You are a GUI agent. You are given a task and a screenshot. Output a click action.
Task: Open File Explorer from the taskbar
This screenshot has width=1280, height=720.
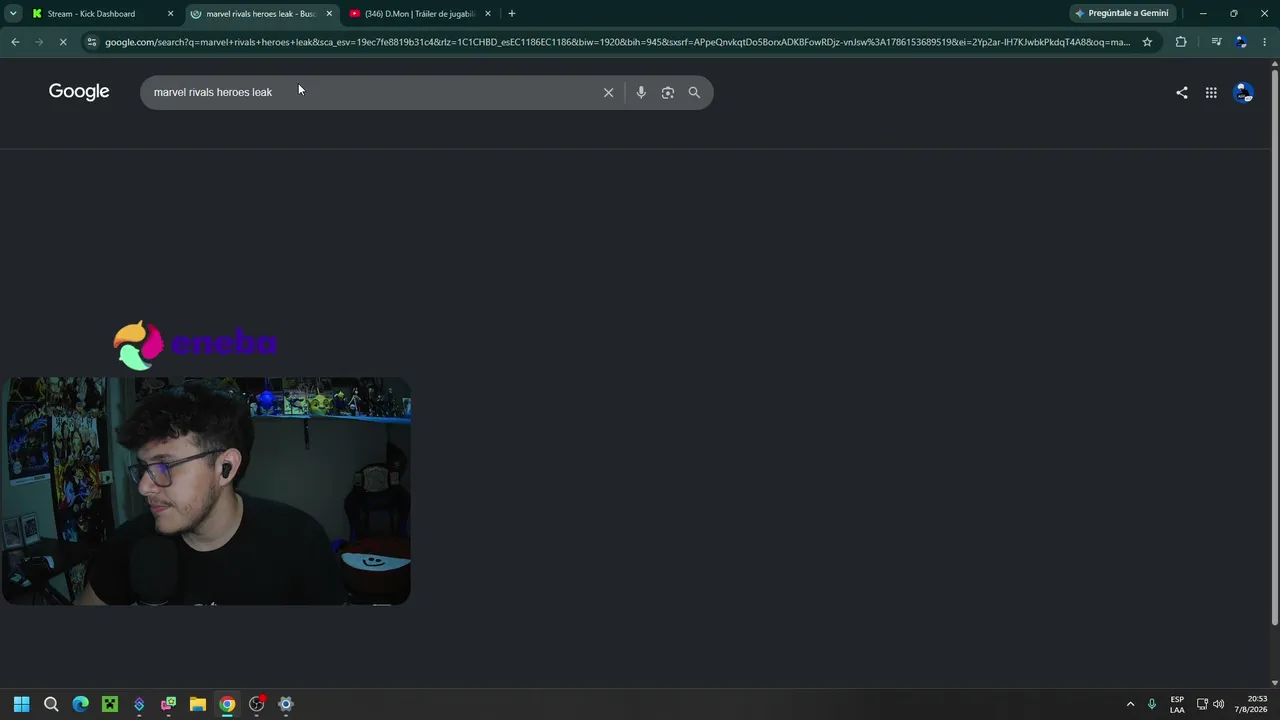198,704
